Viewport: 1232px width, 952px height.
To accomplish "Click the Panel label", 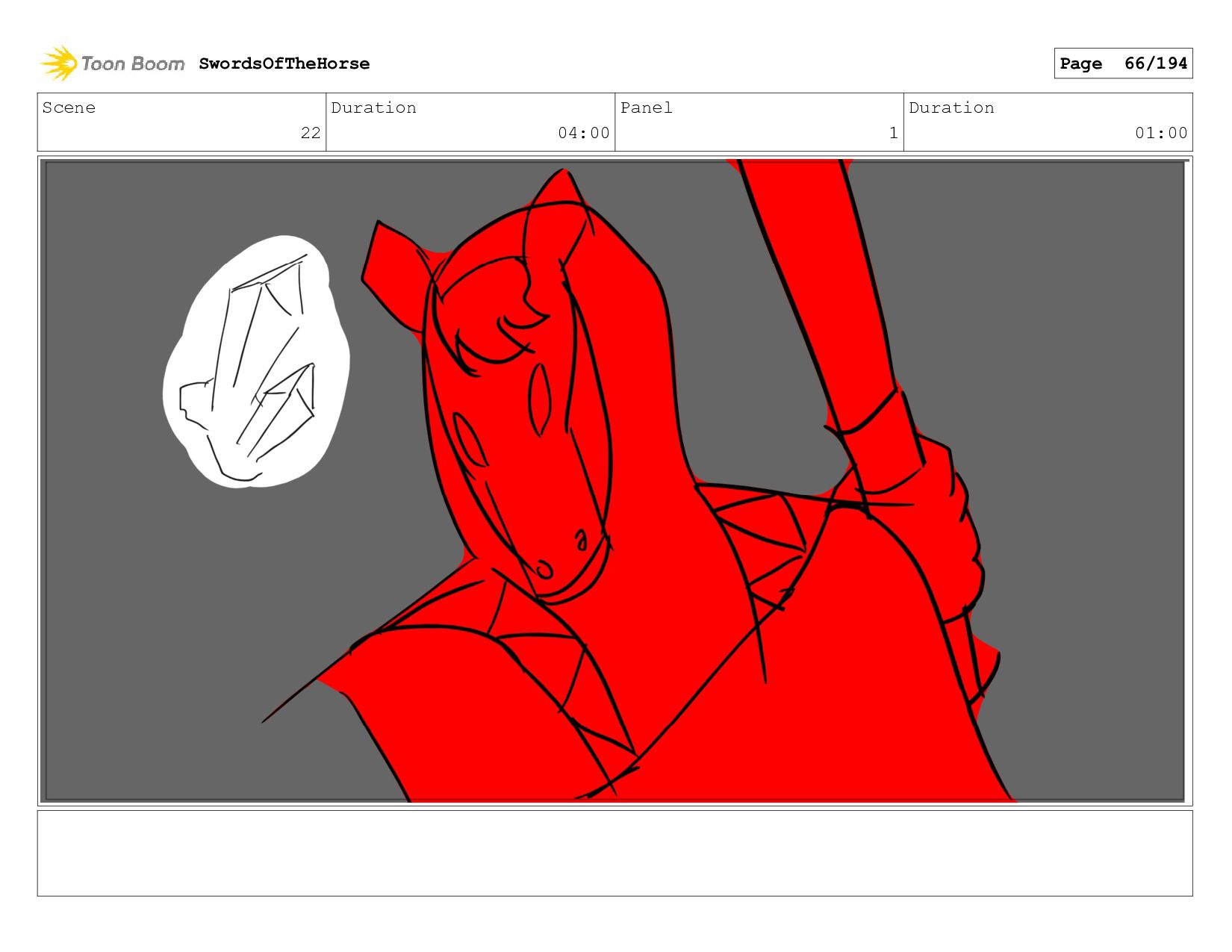I will [647, 108].
